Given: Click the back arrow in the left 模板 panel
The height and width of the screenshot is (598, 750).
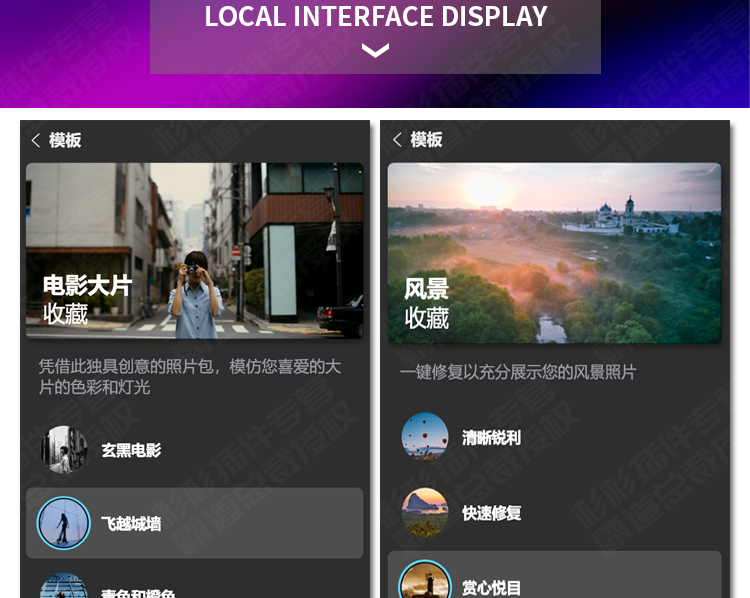Looking at the screenshot, I should [35, 140].
